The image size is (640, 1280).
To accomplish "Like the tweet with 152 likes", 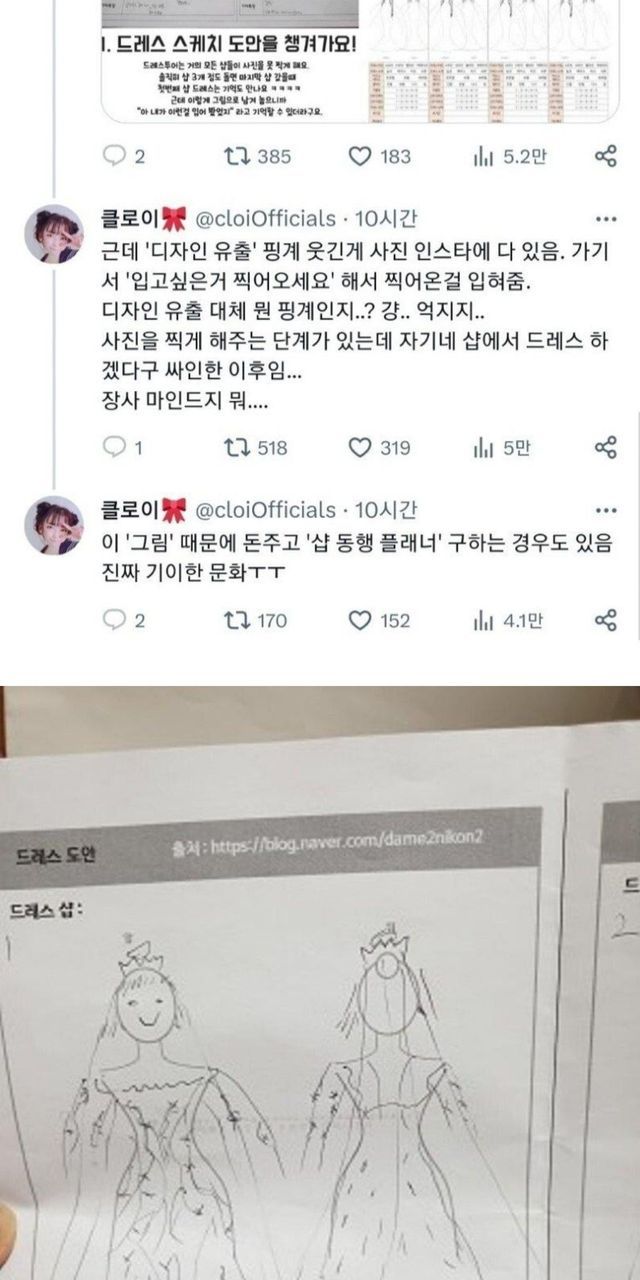I will 379,621.
